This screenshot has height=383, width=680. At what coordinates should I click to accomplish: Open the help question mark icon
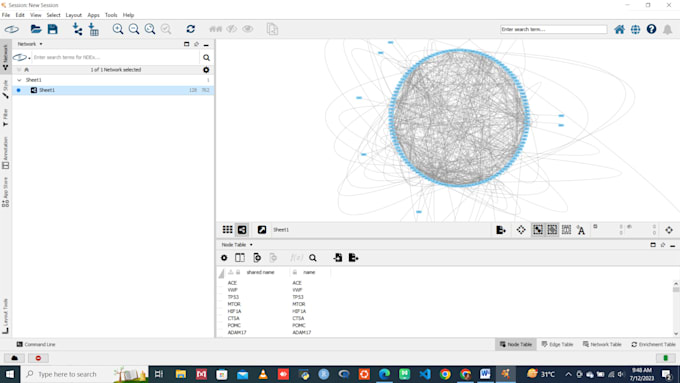pos(651,29)
